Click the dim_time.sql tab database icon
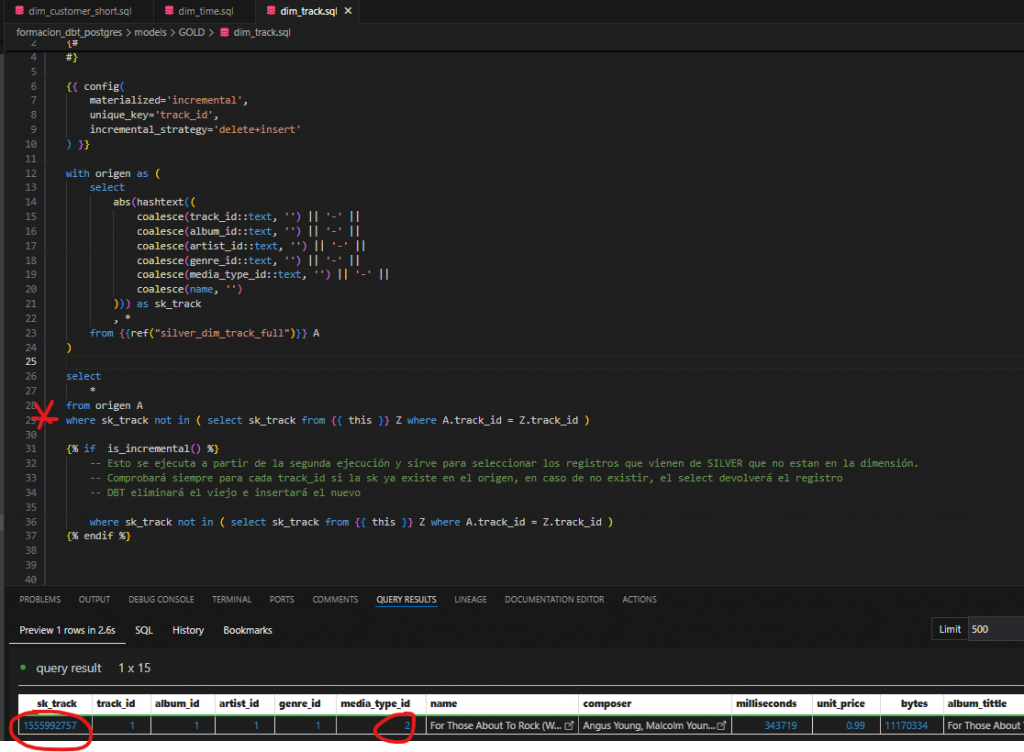Viewport: 1024px width, 752px height. [171, 11]
